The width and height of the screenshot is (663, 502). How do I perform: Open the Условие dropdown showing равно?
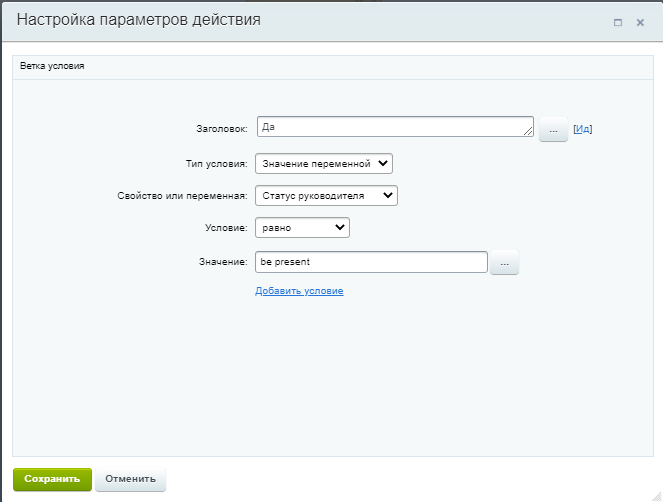(x=302, y=228)
